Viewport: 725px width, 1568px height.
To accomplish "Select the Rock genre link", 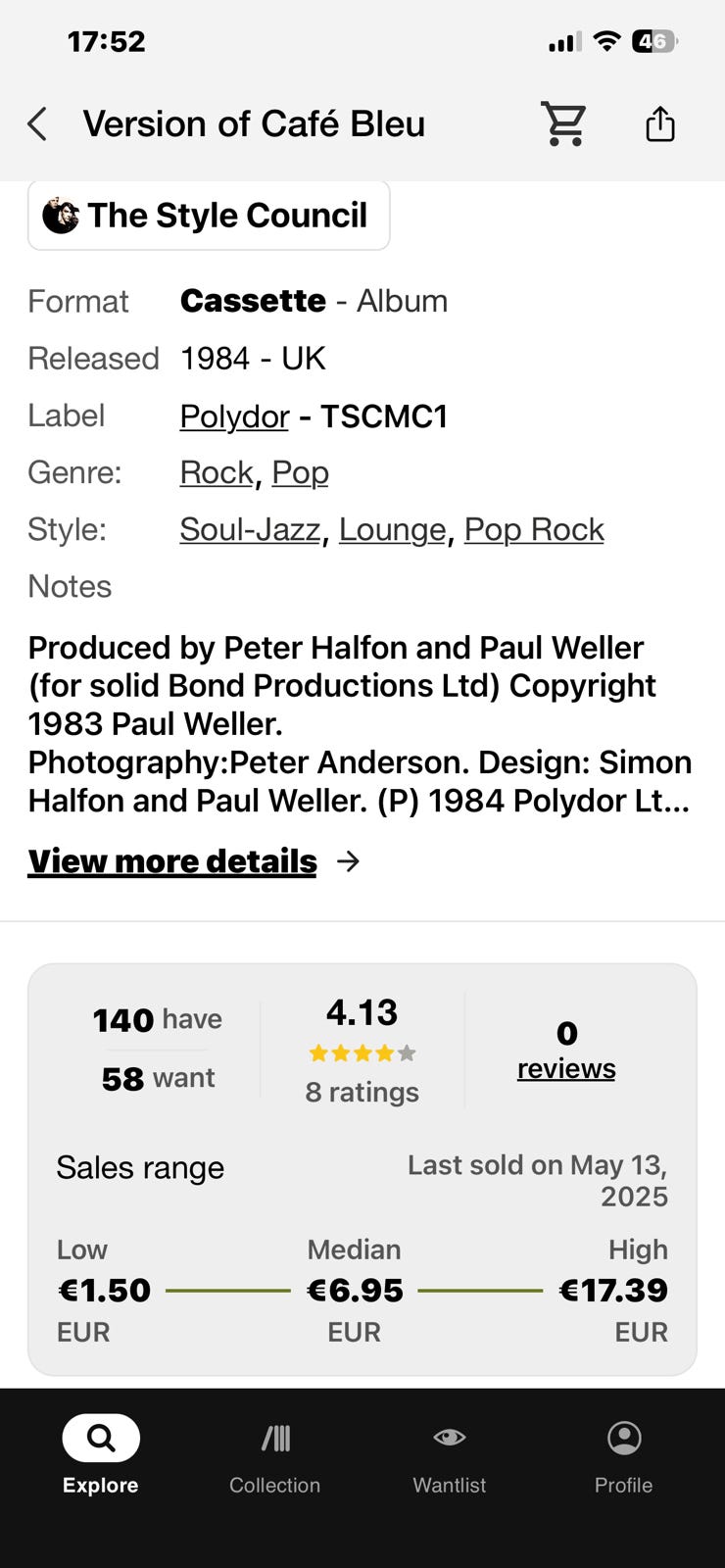I will 217,472.
